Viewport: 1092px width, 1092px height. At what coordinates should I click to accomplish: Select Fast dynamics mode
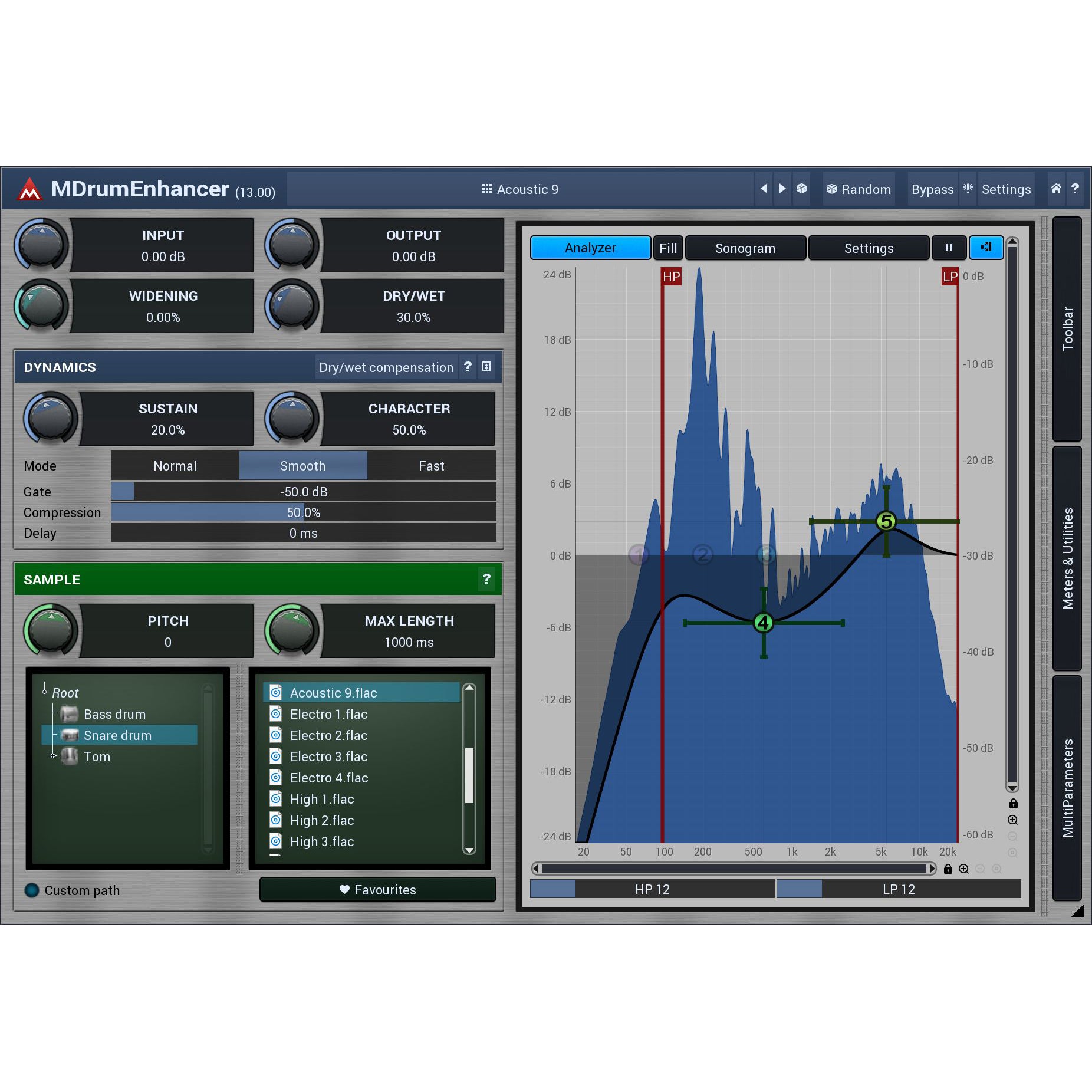[431, 466]
